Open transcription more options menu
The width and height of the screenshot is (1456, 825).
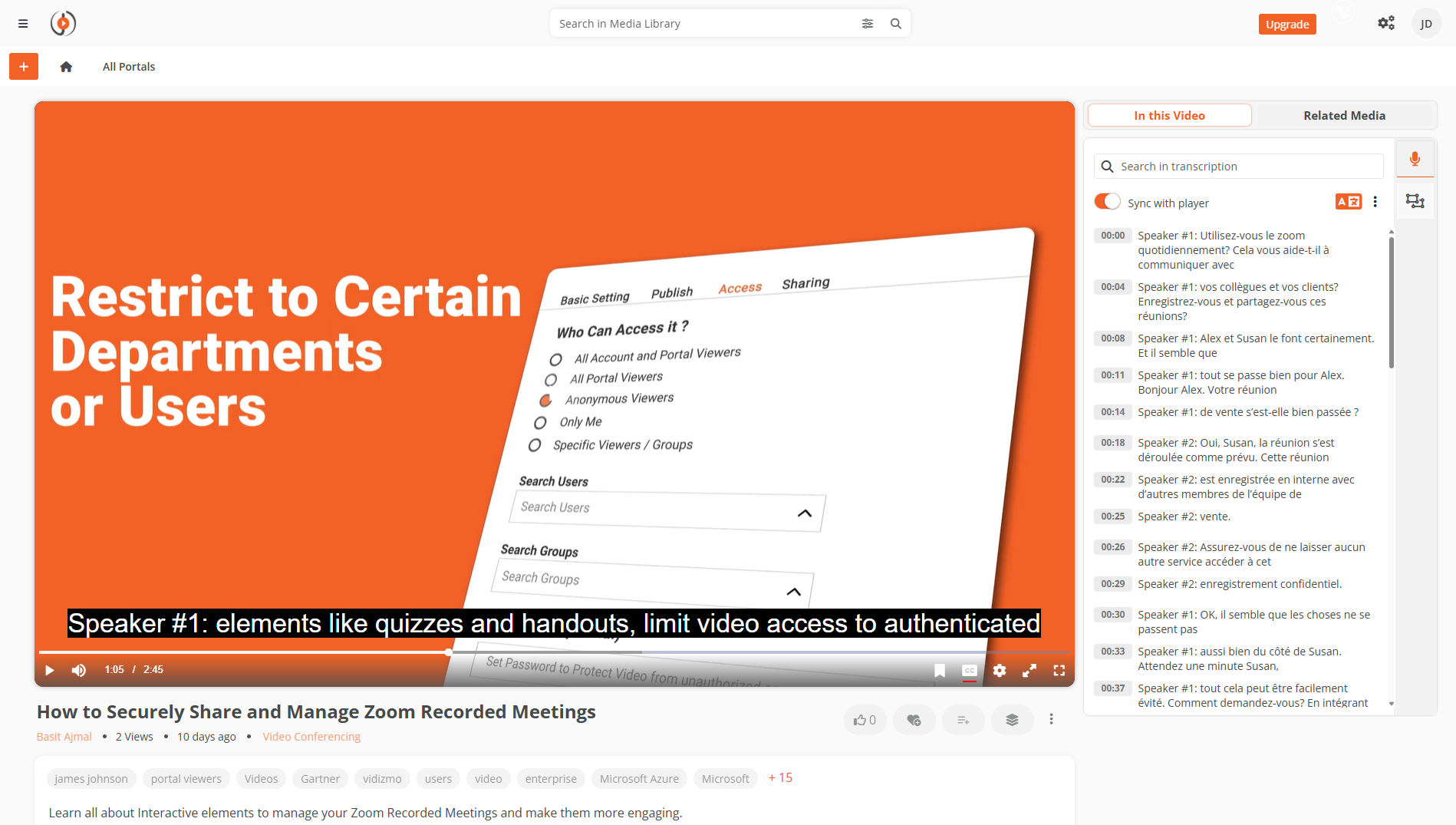[x=1375, y=202]
